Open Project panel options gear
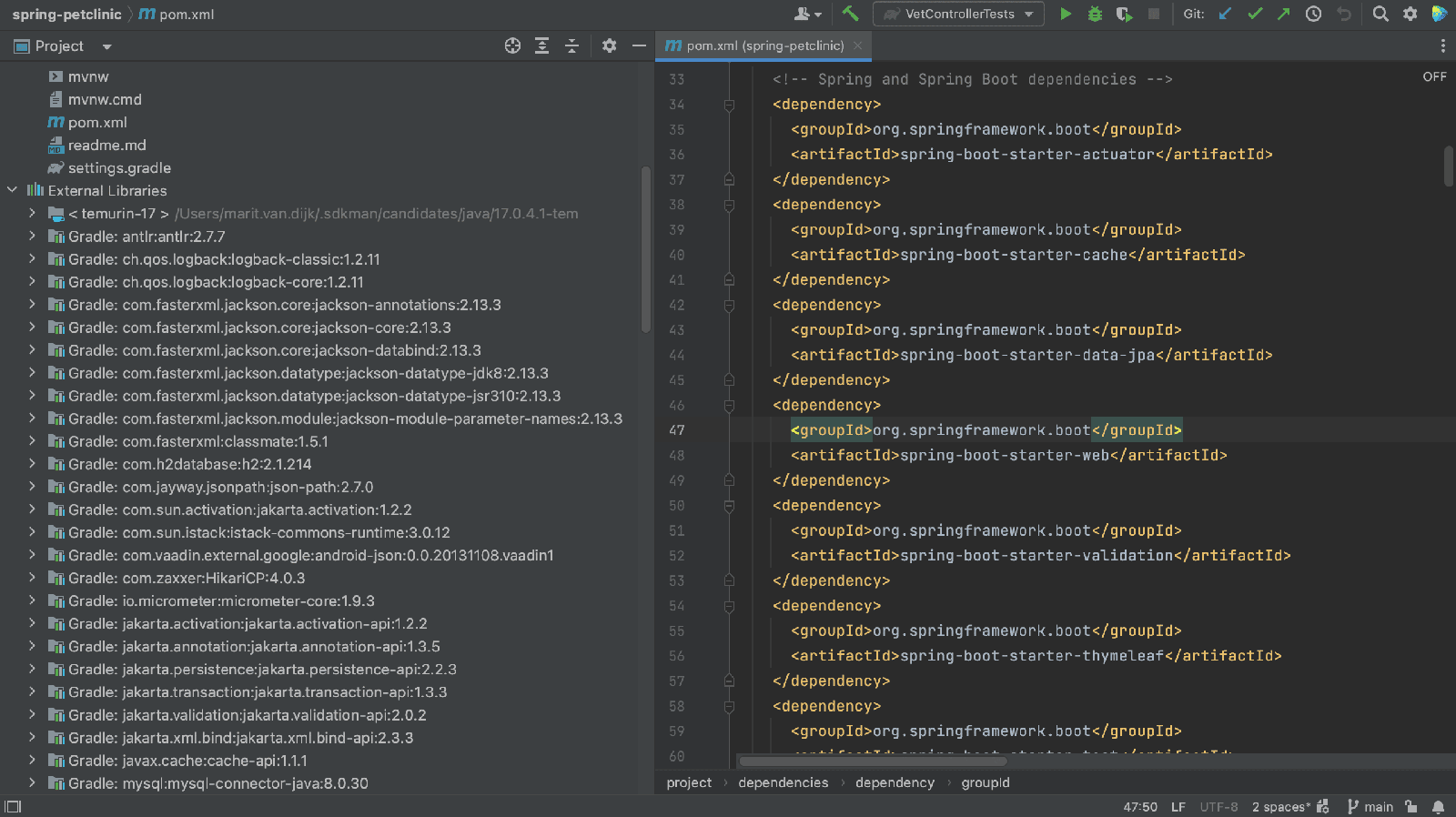Image resolution: width=1456 pixels, height=817 pixels. pos(609,45)
